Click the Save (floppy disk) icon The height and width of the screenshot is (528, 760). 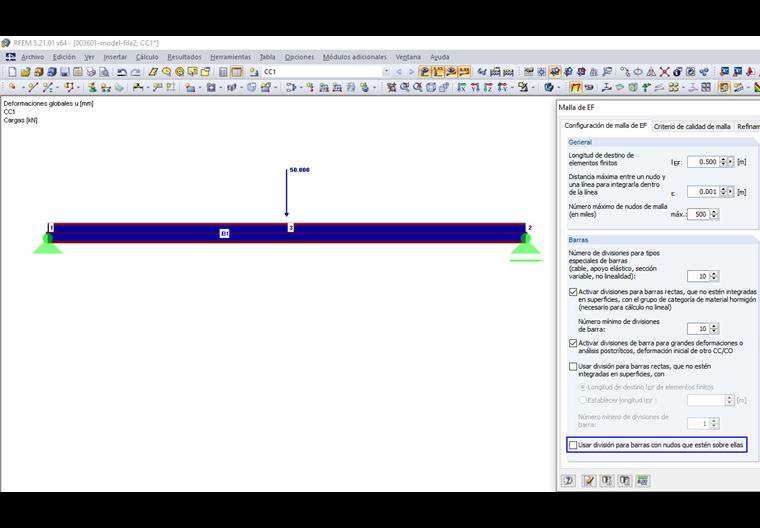pos(65,72)
